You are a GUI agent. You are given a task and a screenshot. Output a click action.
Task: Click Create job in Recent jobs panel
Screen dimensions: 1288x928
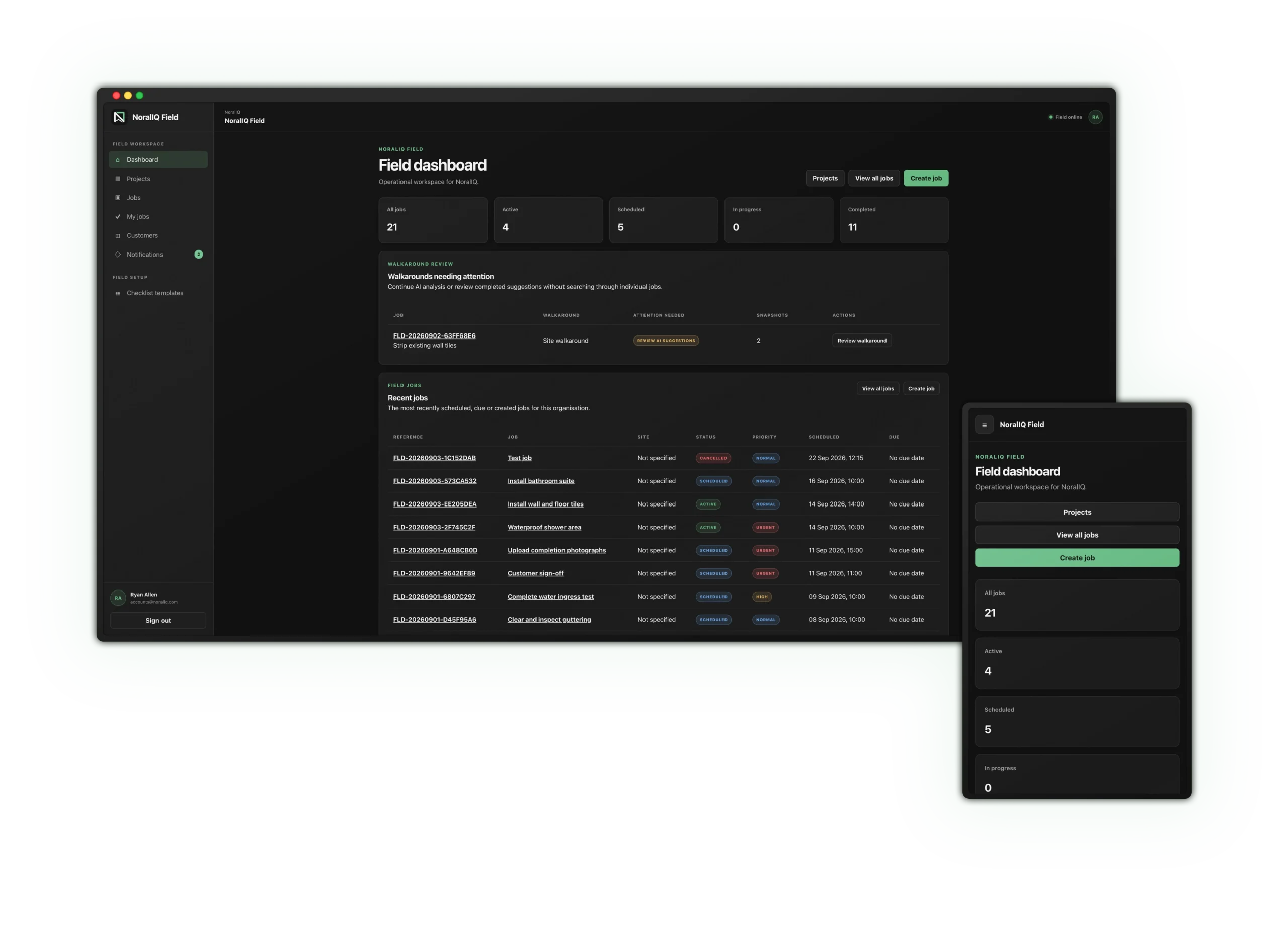921,389
